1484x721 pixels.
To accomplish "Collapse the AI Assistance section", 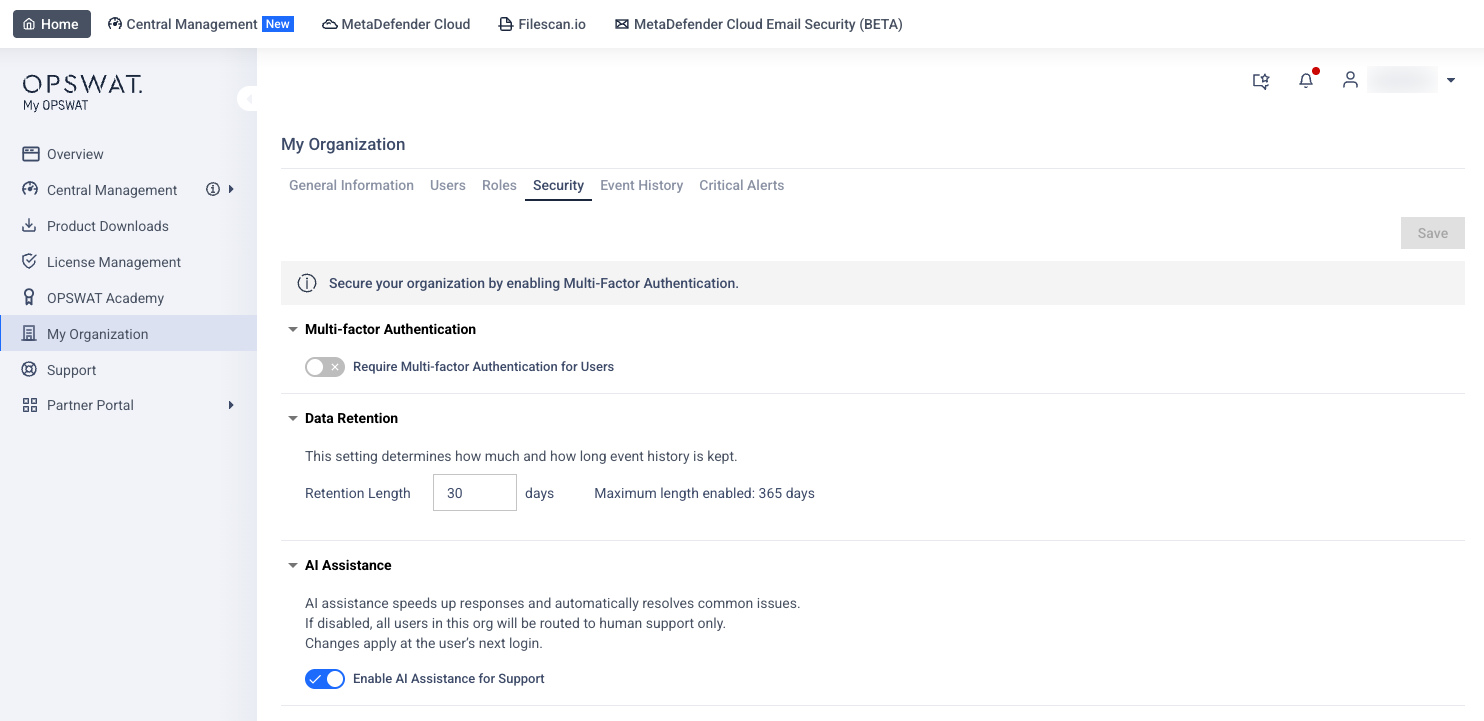I will 293,566.
